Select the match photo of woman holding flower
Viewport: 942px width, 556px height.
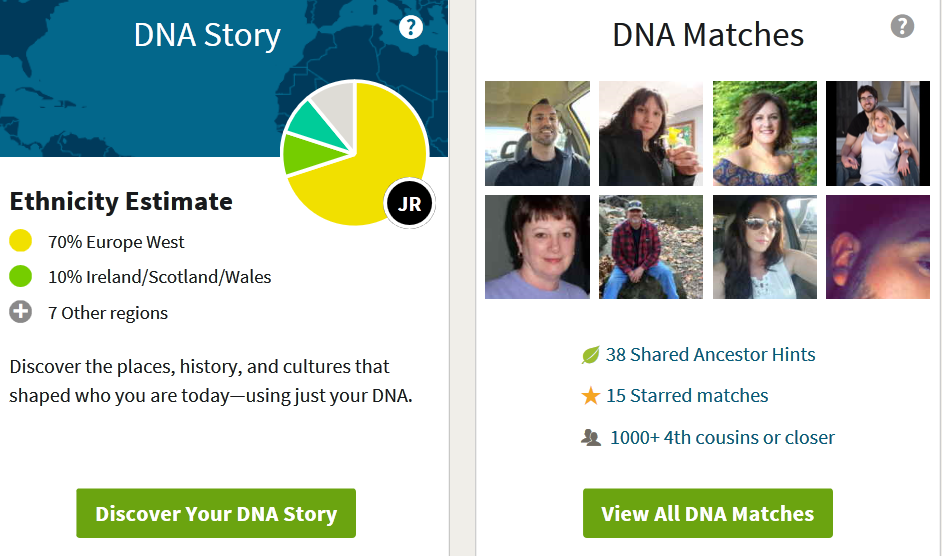651,133
